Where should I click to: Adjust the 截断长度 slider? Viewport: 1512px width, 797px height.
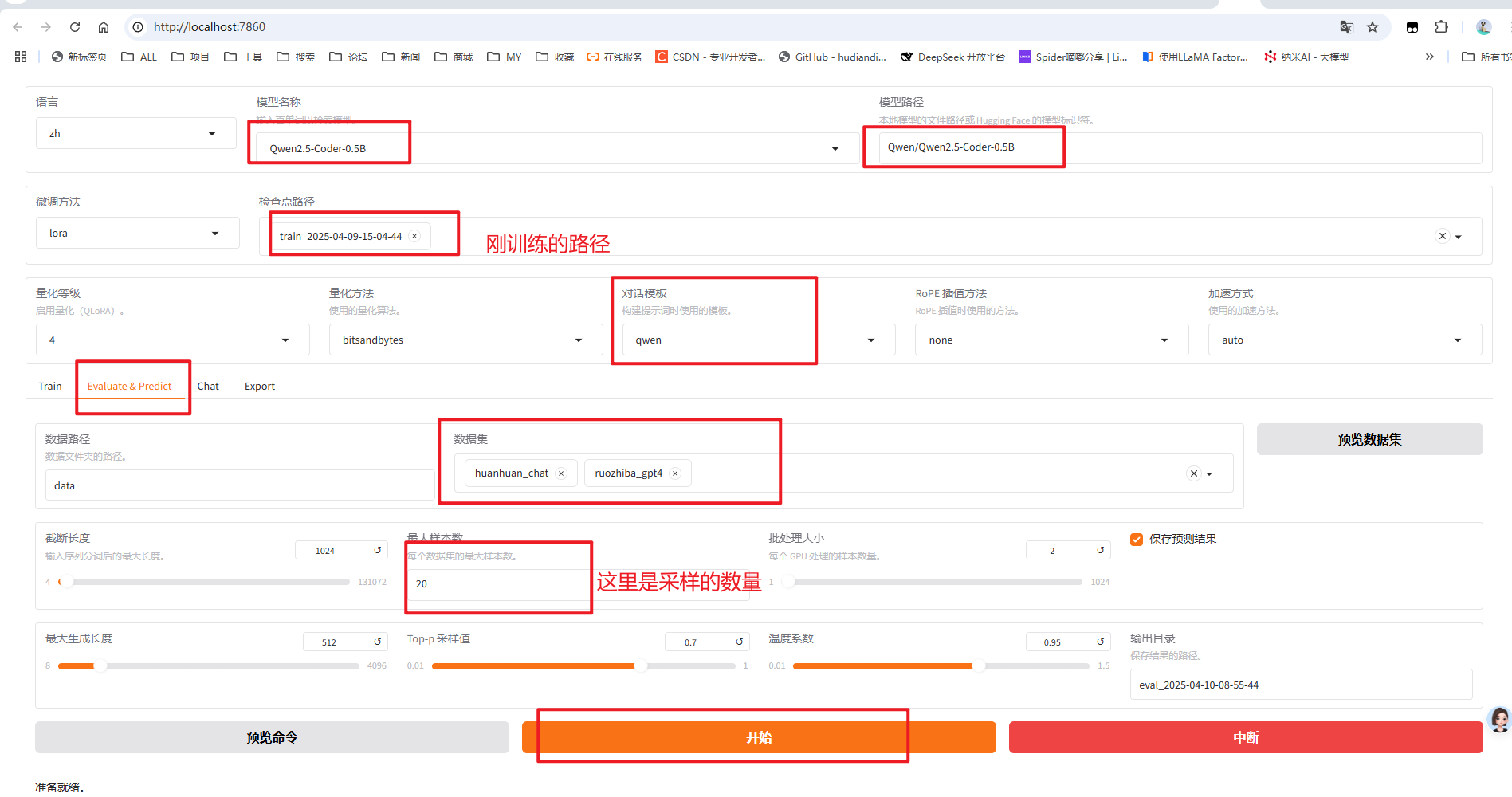pos(204,582)
